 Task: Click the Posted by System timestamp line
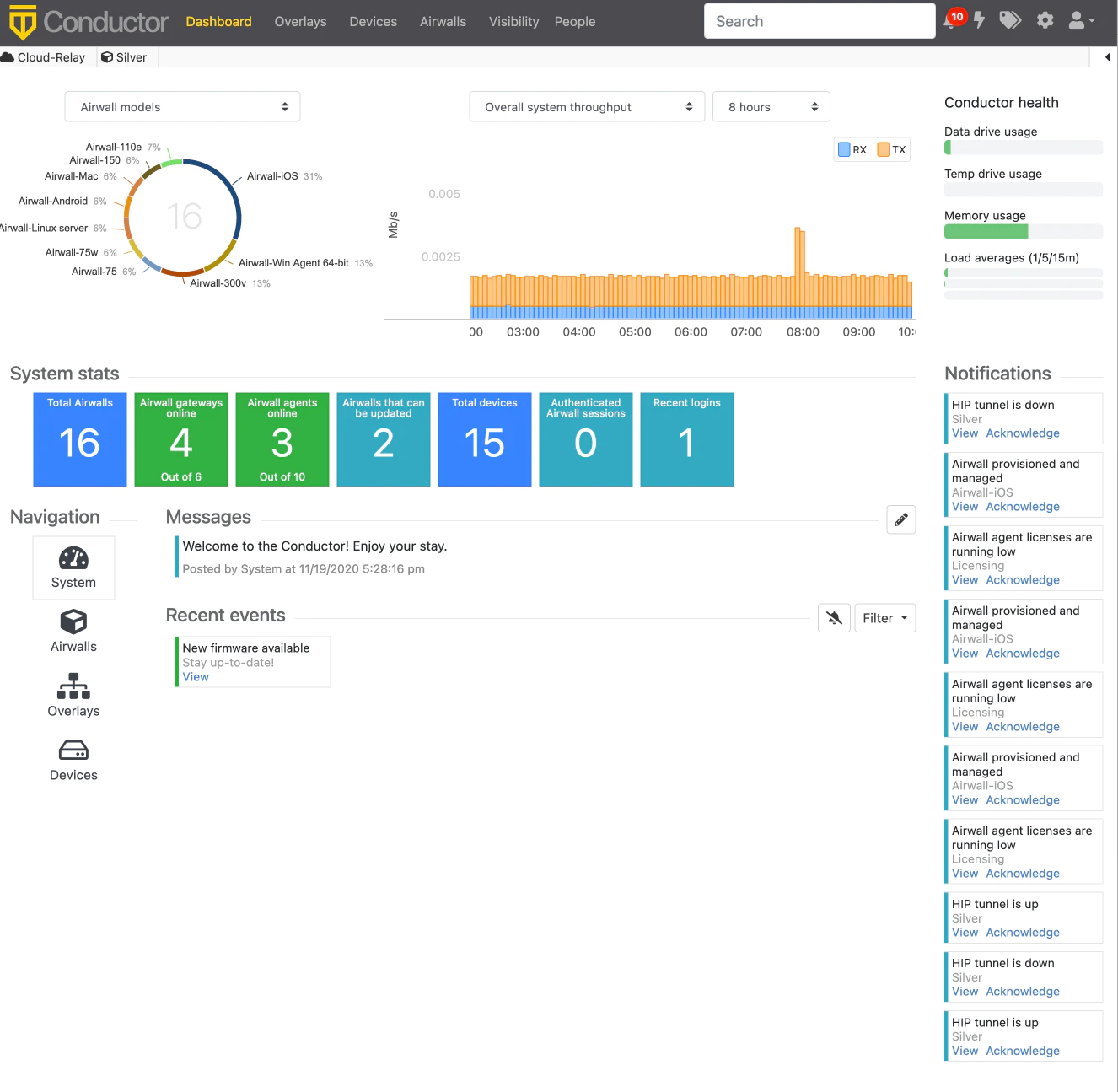coord(304,569)
